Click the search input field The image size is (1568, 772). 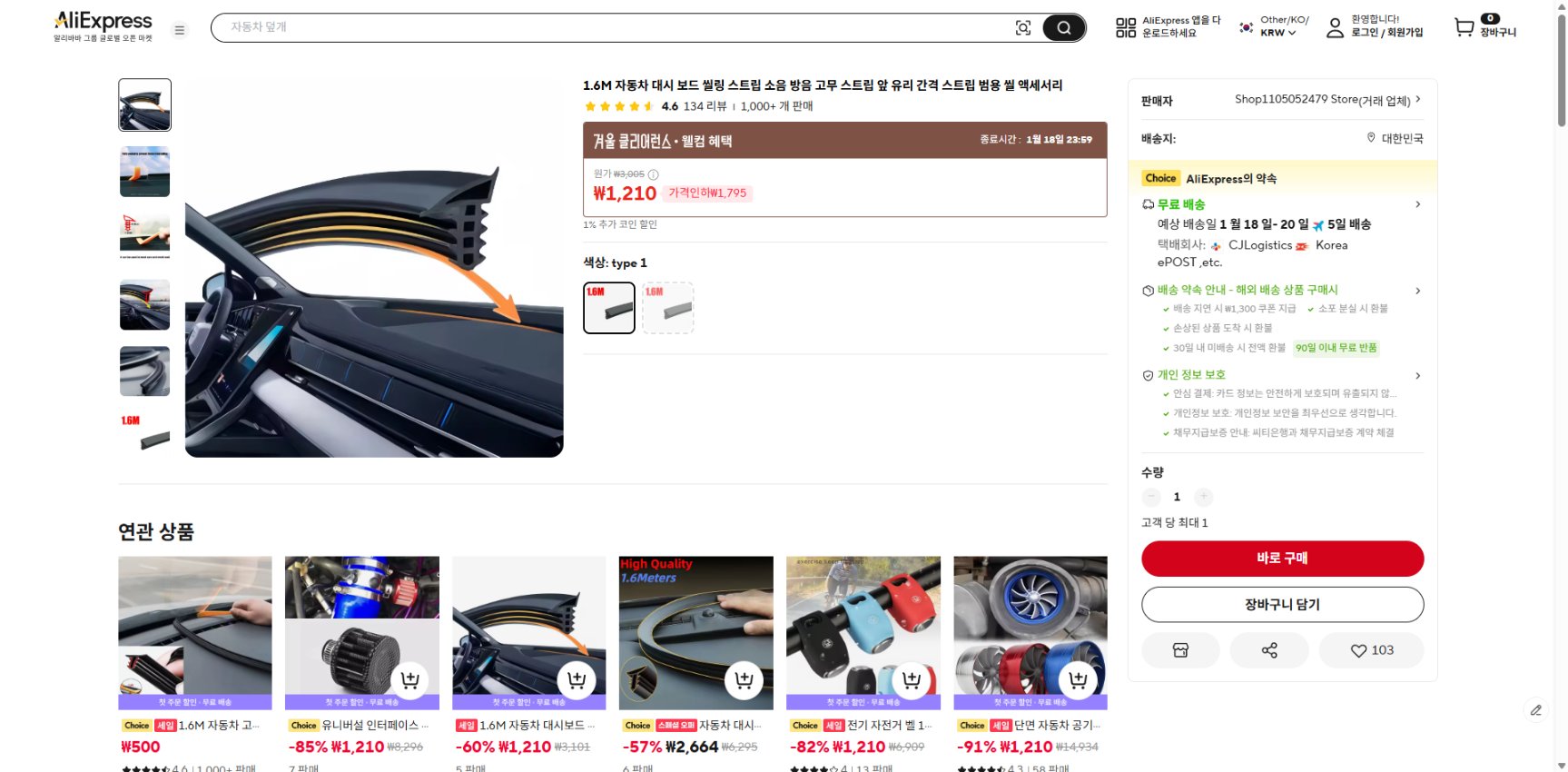(617, 28)
